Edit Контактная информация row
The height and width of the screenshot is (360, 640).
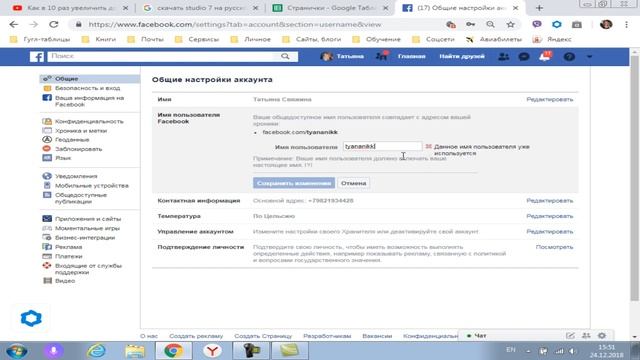(549, 200)
